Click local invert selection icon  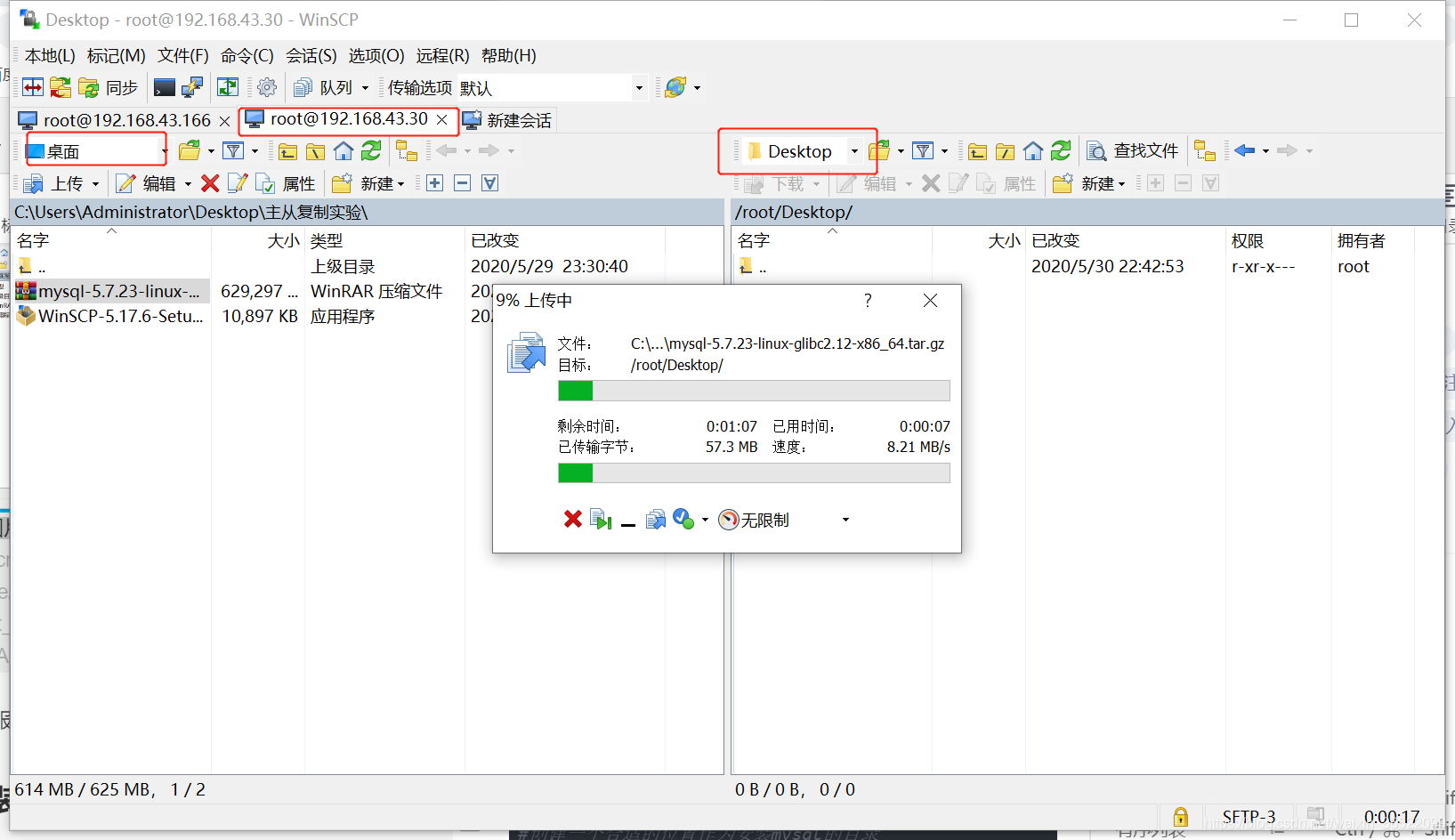(x=489, y=183)
